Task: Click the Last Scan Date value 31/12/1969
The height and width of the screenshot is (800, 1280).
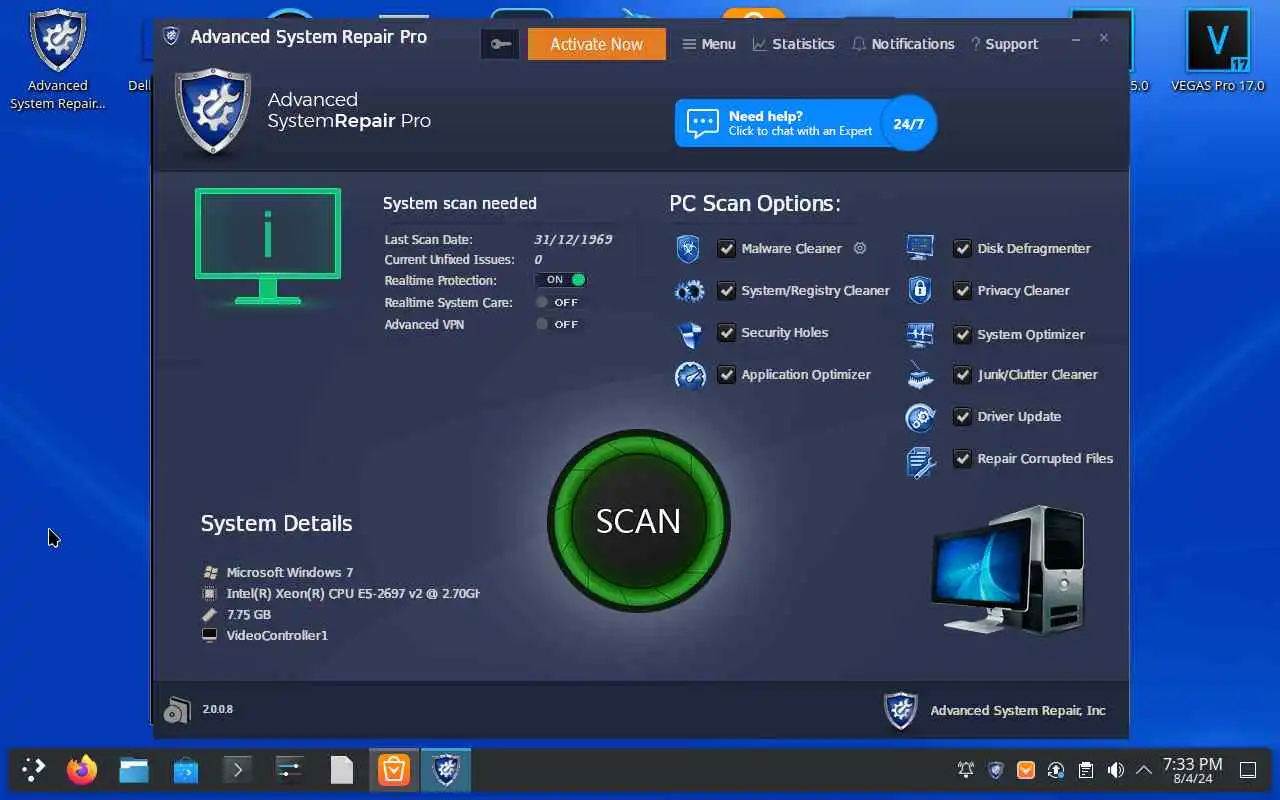Action: pyautogui.click(x=573, y=240)
